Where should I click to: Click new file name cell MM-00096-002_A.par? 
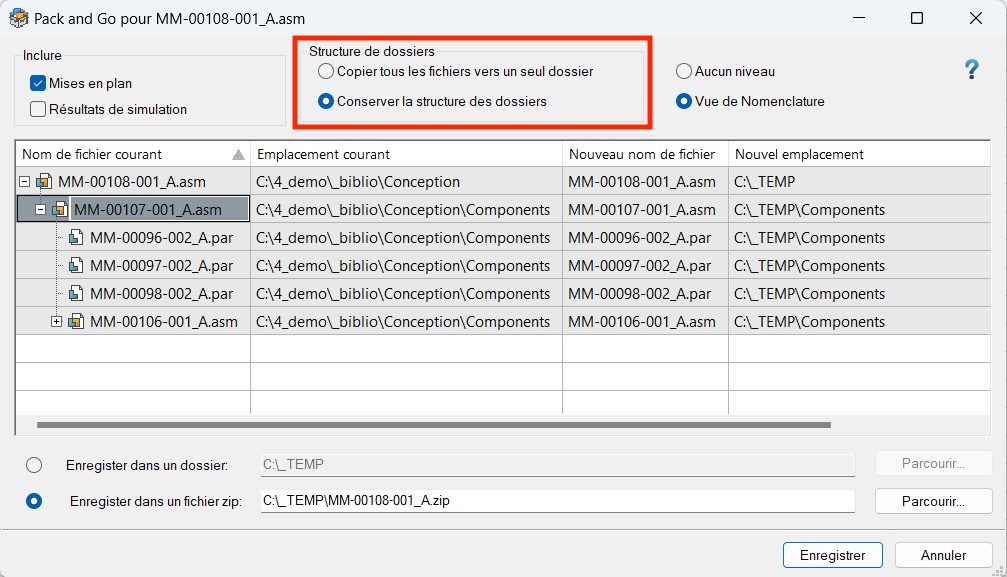coord(645,238)
